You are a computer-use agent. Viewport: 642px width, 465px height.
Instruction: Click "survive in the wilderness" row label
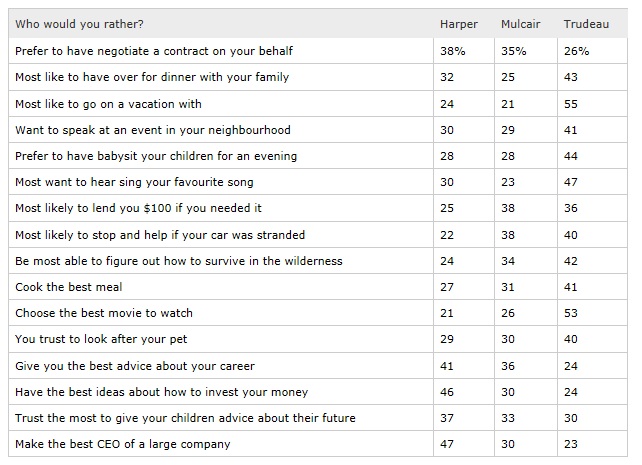tap(179, 261)
